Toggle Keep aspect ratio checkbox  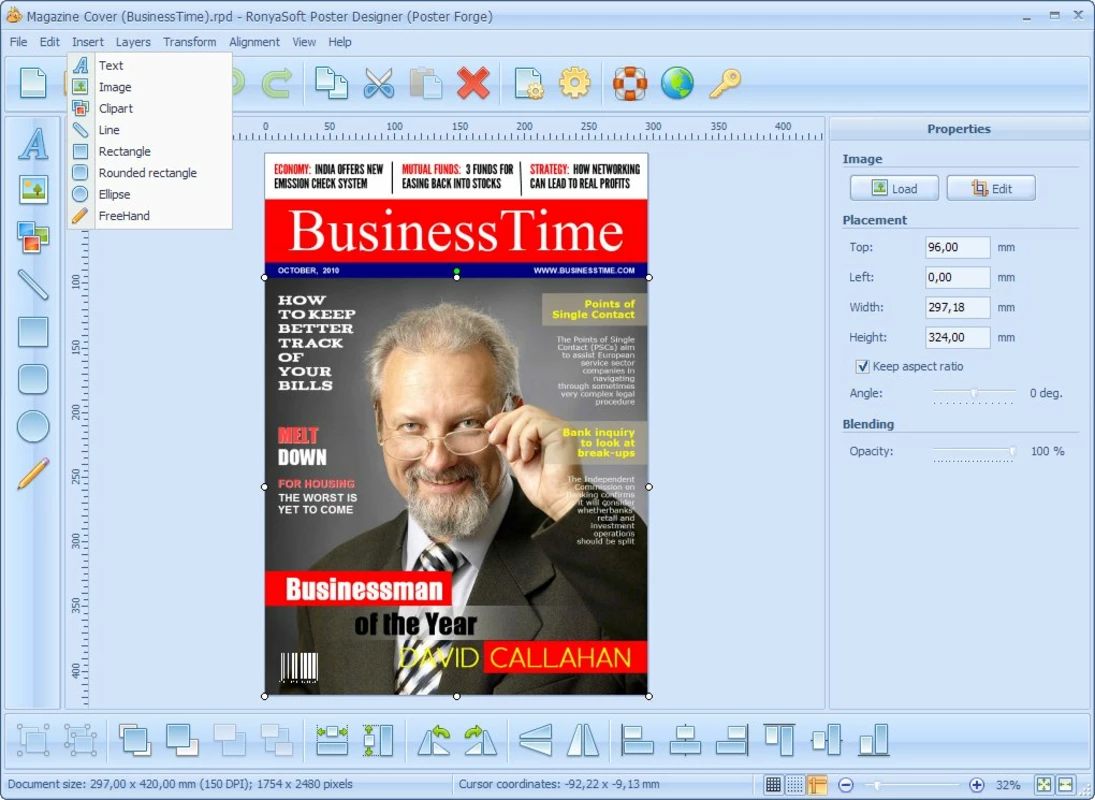click(862, 366)
